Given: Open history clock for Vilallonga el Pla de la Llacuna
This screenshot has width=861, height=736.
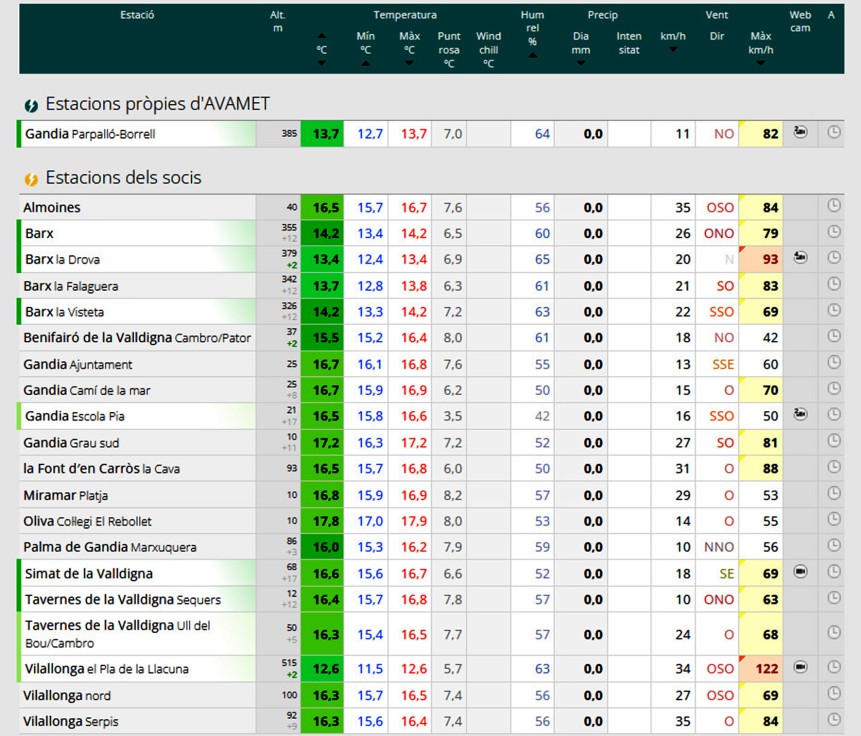Looking at the screenshot, I should [834, 667].
